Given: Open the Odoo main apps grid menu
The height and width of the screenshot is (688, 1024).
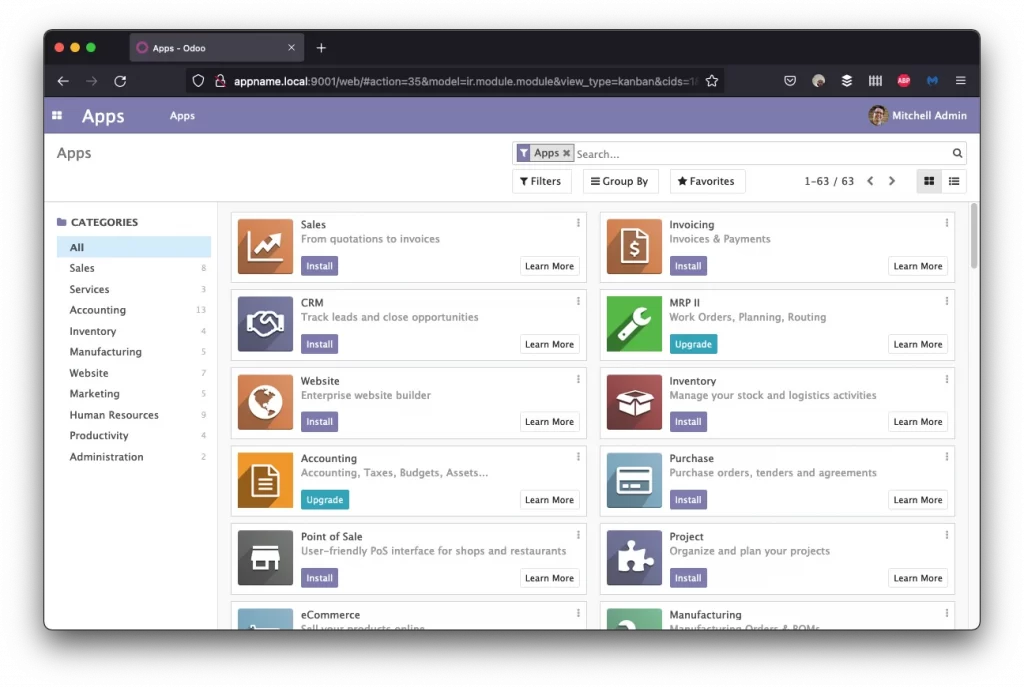Looking at the screenshot, I should tap(57, 116).
